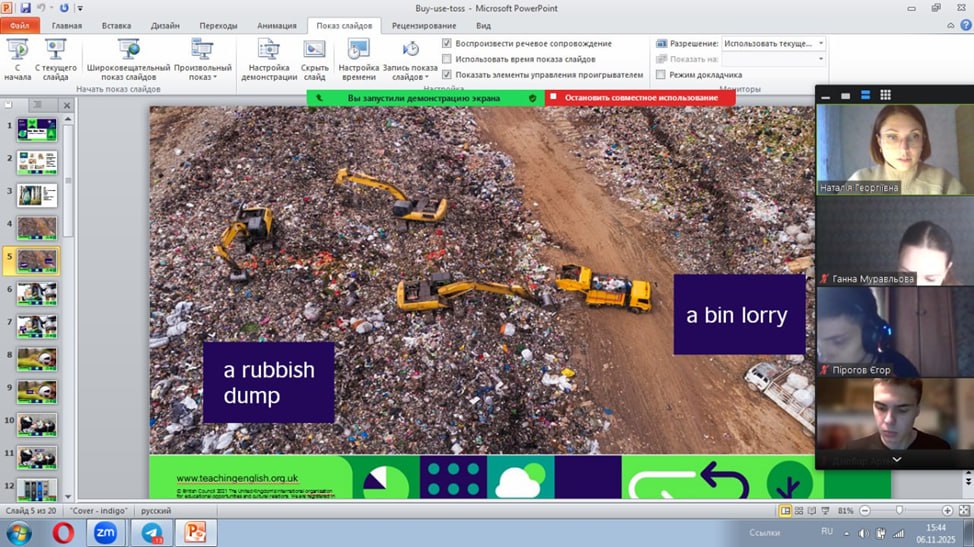Switch Zoom panel to single video view
The image size is (974, 547).
[845, 96]
